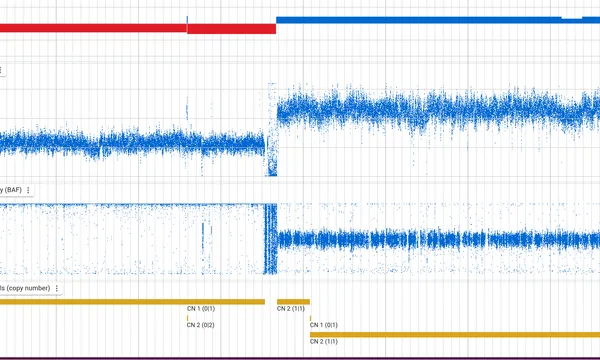Select the longest gold CN 2 (1|1) bar
The image size is (600, 360).
[x=455, y=335]
